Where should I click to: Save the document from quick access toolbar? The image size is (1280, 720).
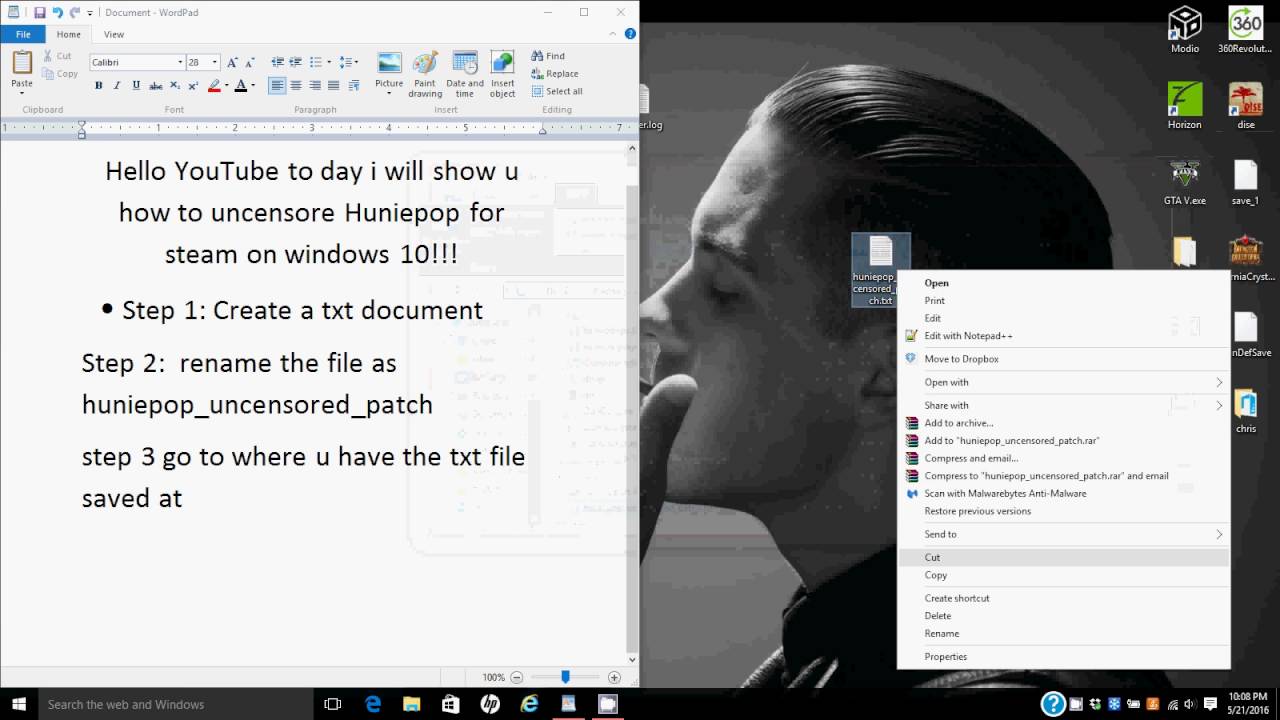(x=40, y=12)
